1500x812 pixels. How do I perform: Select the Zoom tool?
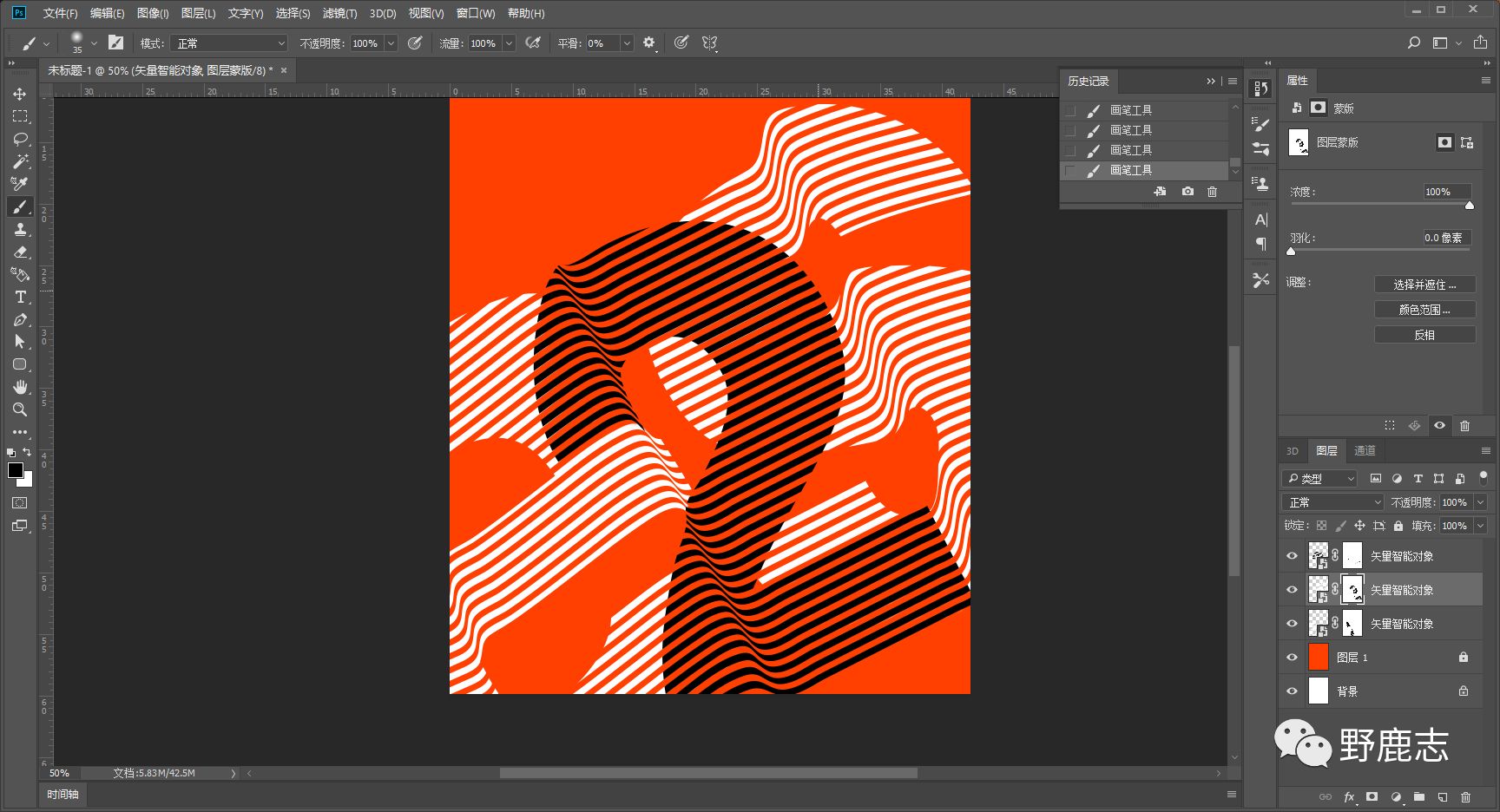coord(20,409)
